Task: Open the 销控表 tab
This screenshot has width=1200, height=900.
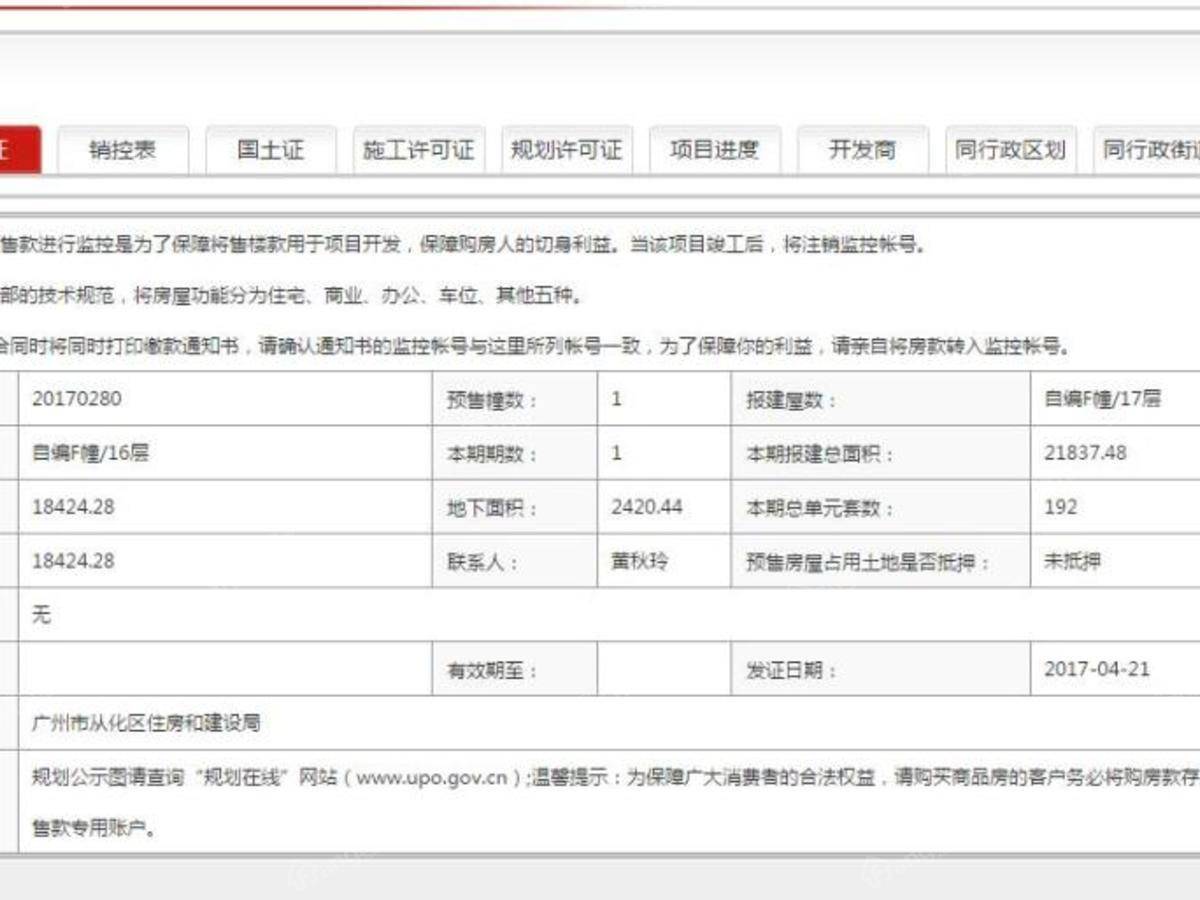Action: point(123,151)
